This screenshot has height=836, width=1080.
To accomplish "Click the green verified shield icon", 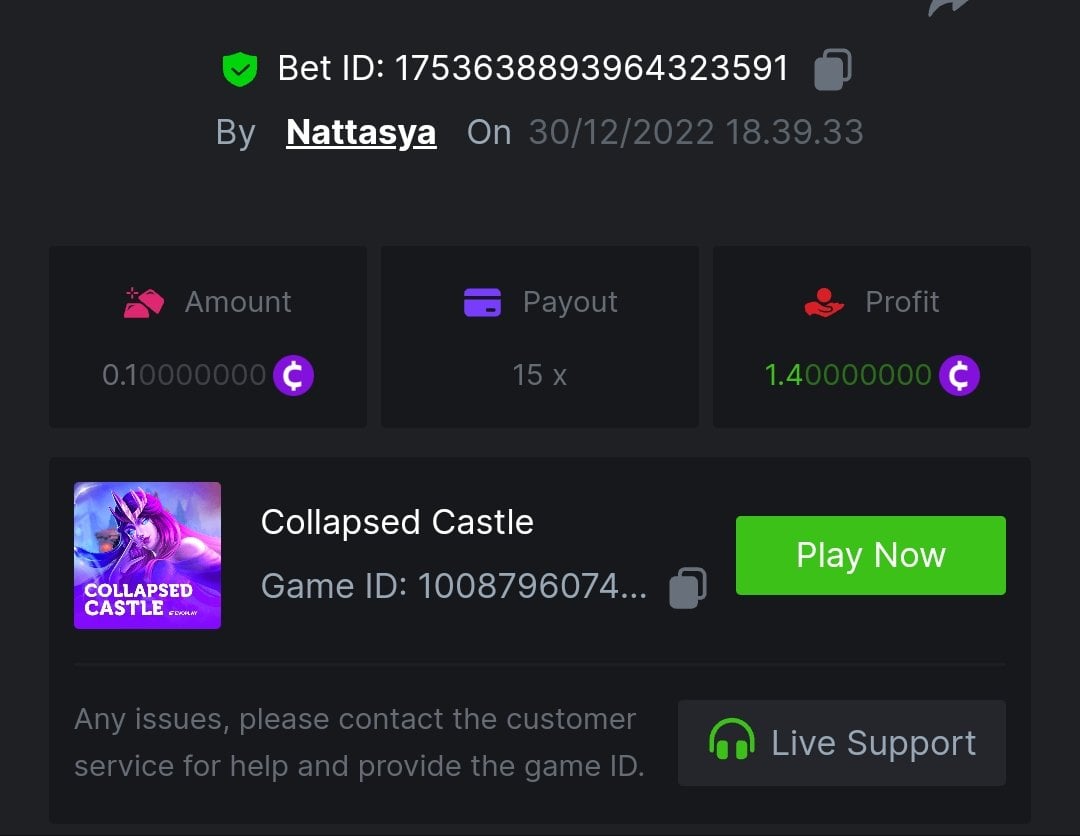I will (240, 69).
